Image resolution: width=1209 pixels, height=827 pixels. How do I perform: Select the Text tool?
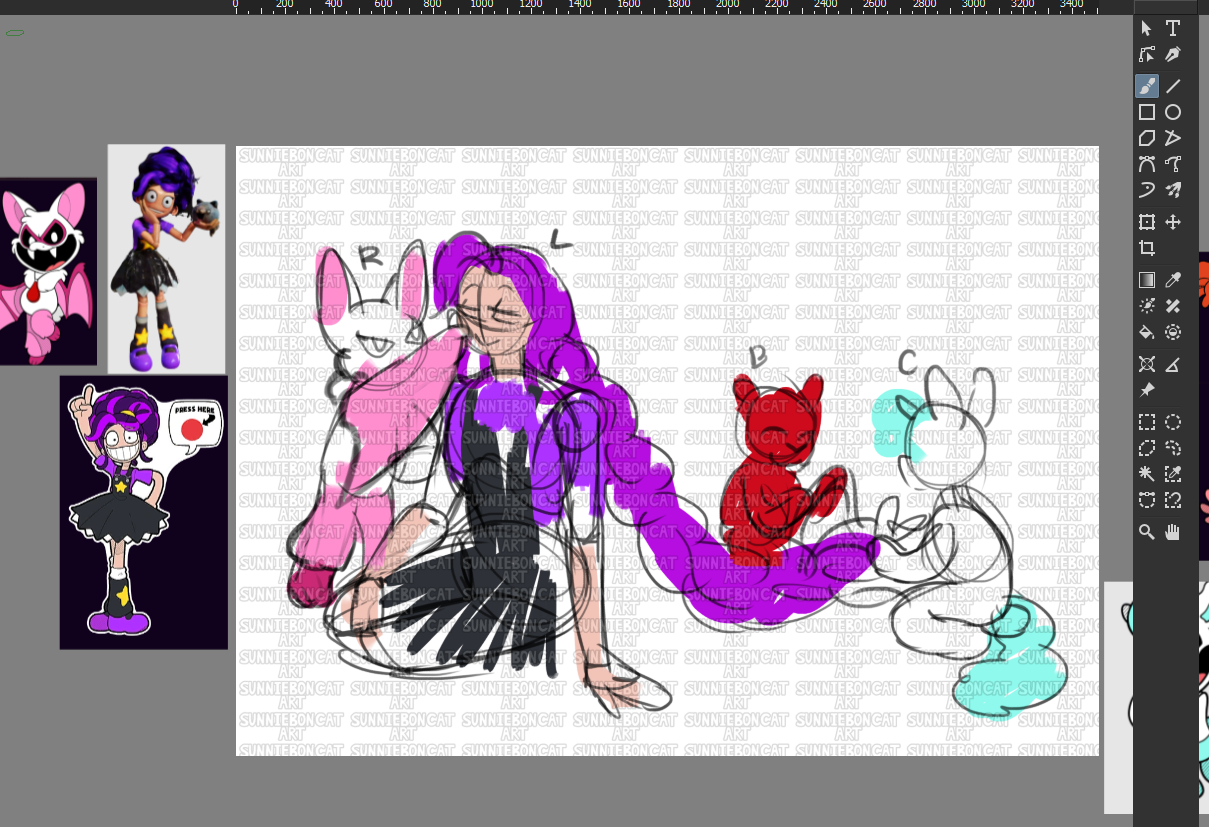(x=1173, y=28)
